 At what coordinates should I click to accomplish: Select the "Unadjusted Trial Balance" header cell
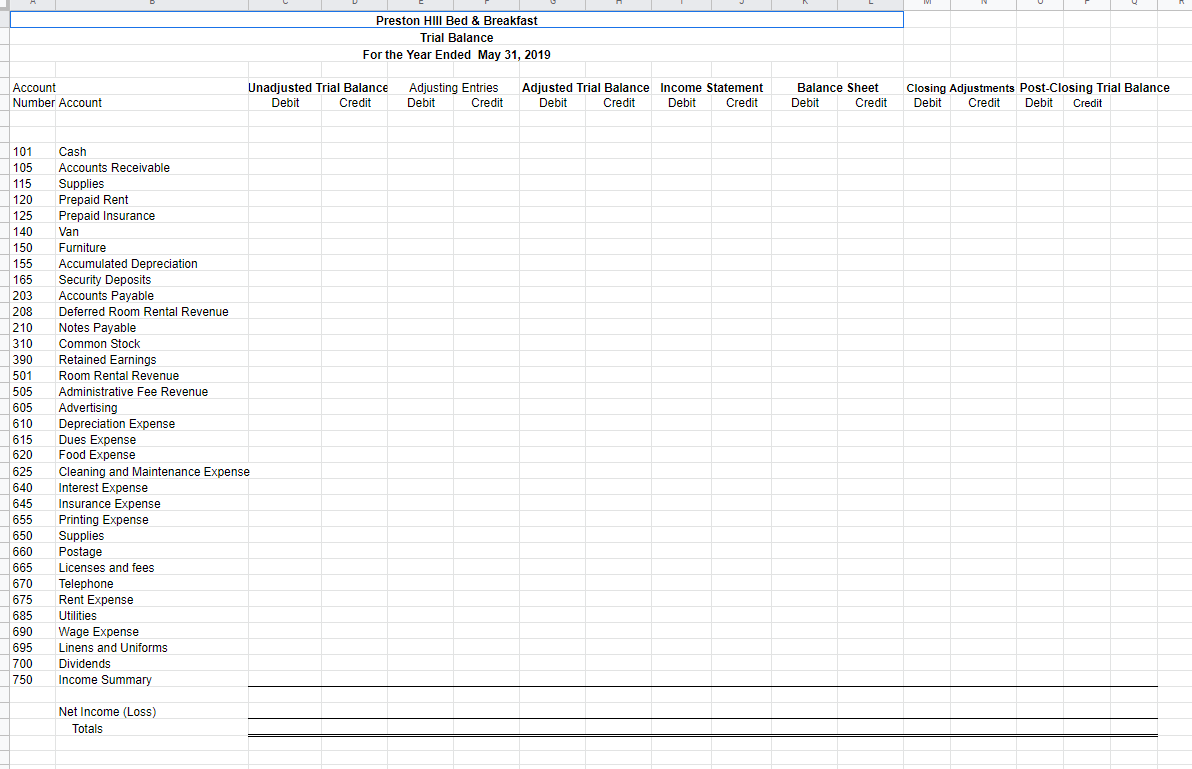click(317, 87)
